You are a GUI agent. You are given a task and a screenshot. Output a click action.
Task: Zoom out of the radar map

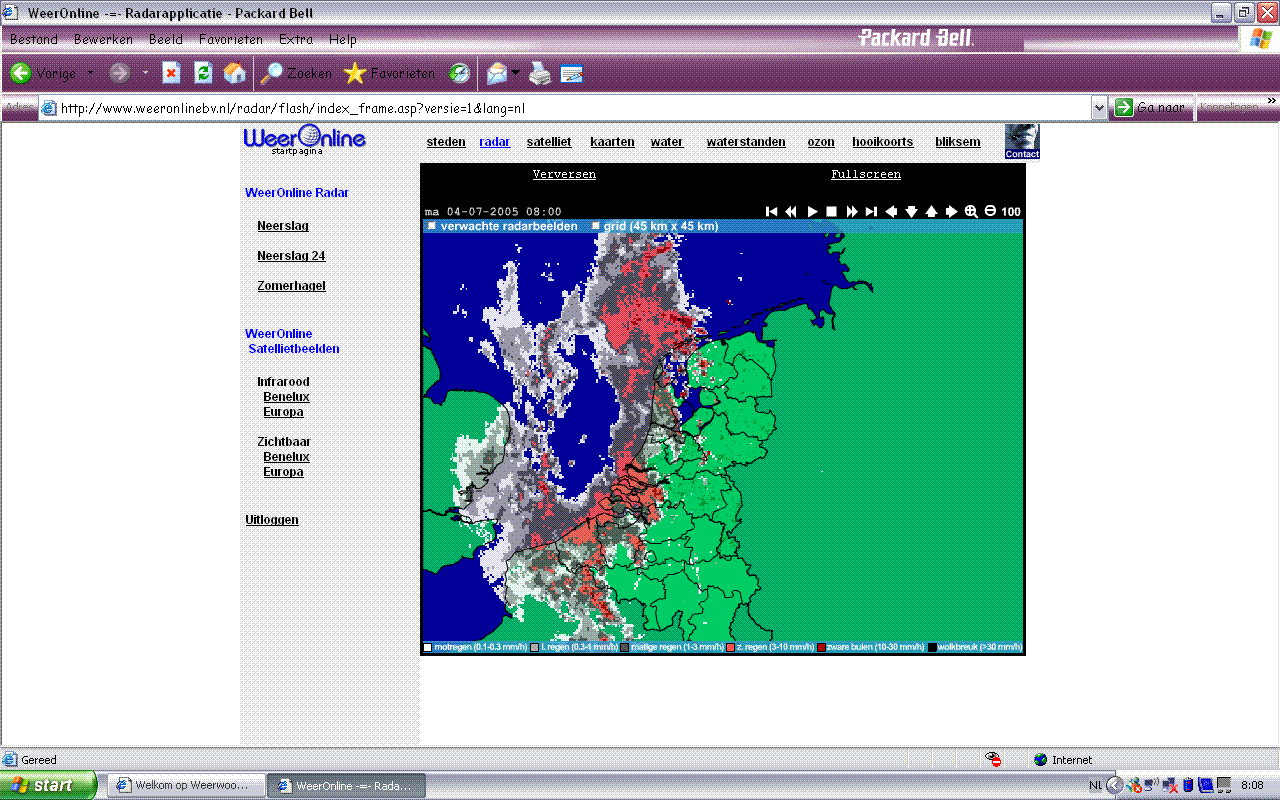990,211
